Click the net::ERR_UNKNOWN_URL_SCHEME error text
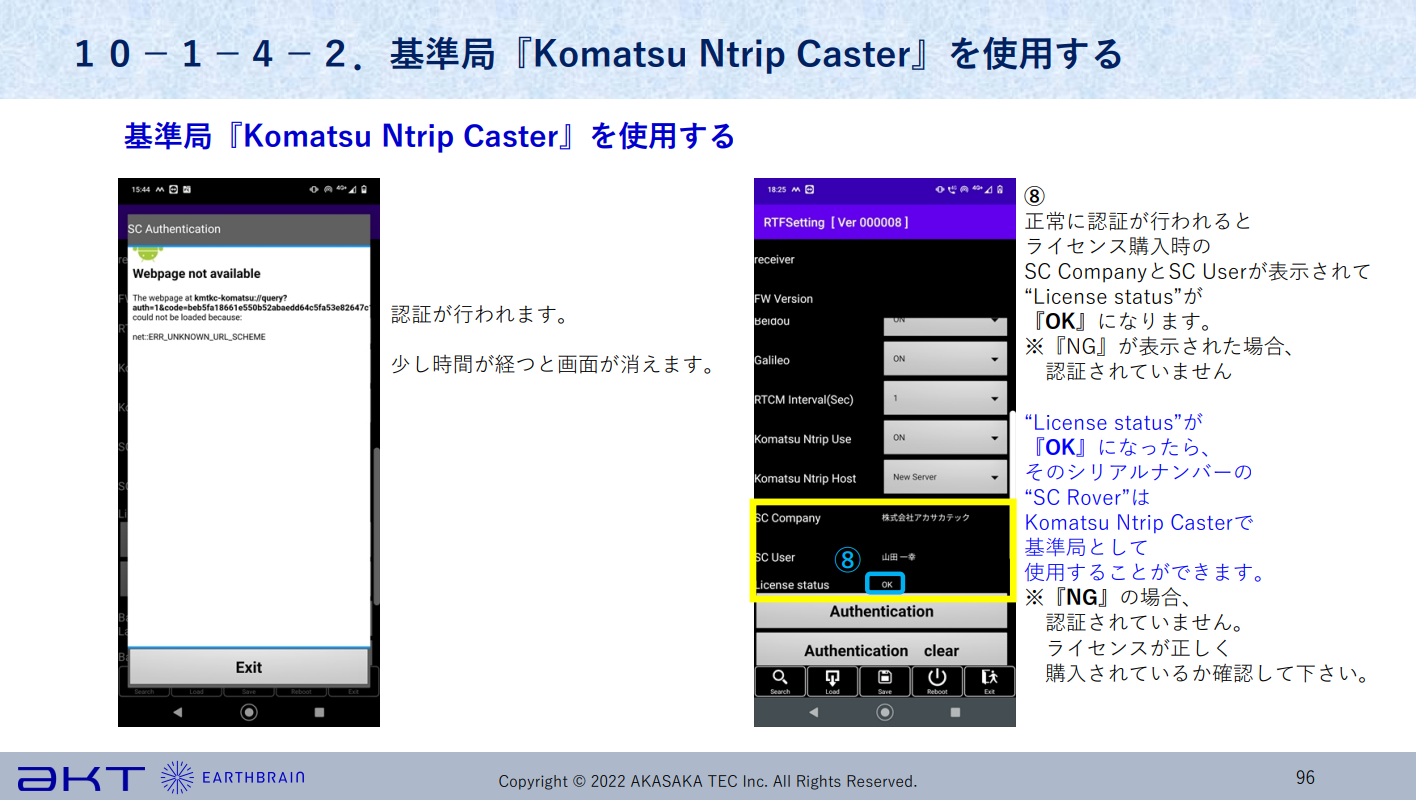 click(199, 337)
